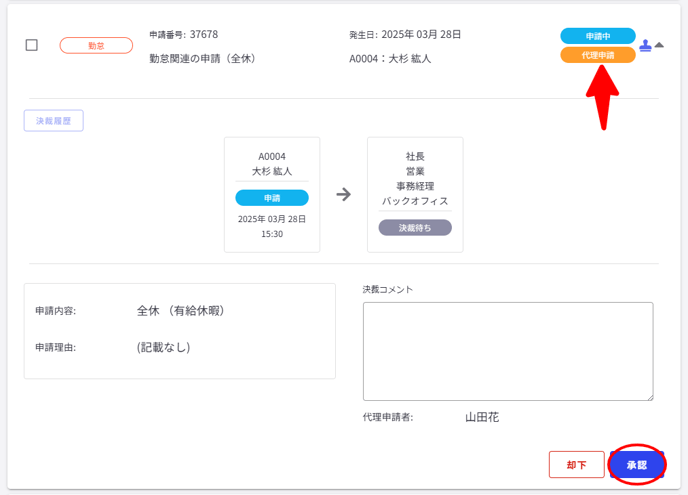This screenshot has width=688, height=495.
Task: Grab the comment box resize handle
Action: 649,396
